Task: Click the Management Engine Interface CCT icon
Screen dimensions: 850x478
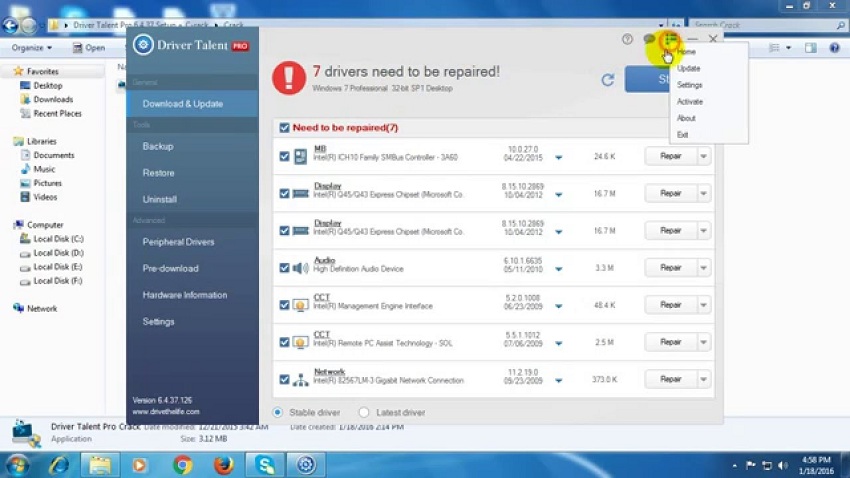Action: click(300, 306)
